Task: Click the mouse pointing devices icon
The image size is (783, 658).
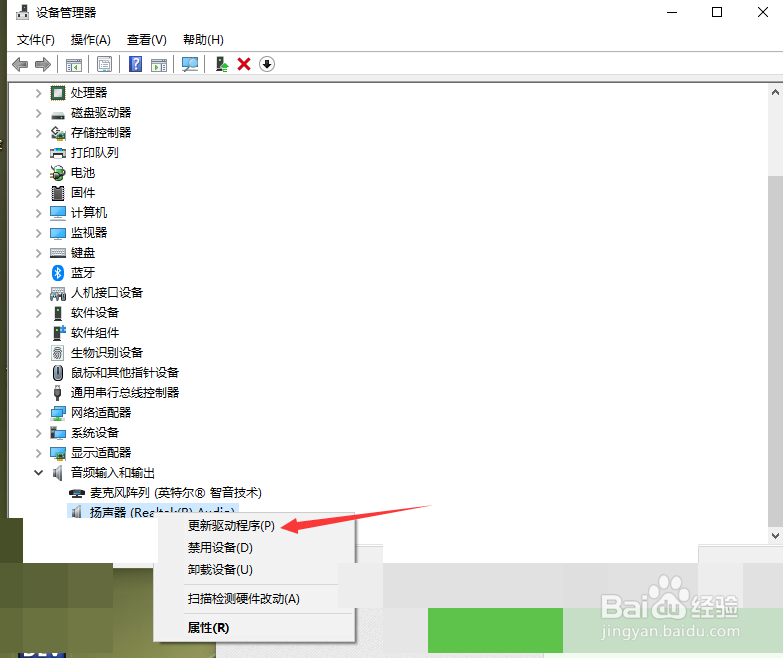Action: point(58,372)
